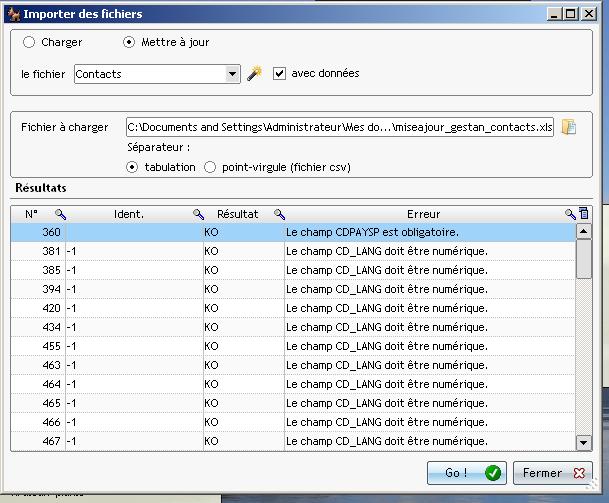This screenshot has width=609, height=503.
Task: Click the search icon in Ident. column header
Action: [198, 214]
